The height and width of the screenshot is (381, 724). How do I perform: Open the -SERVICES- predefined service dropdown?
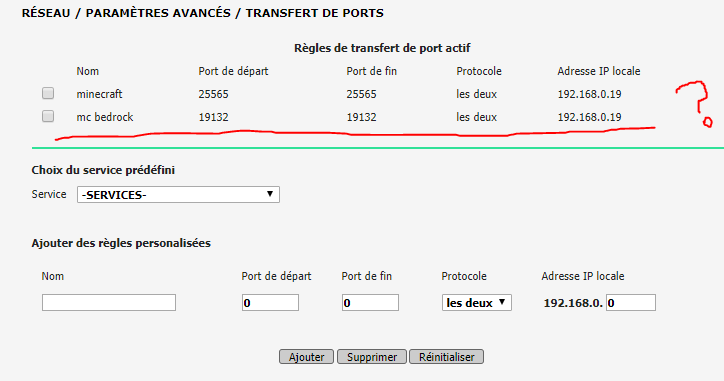[178, 194]
